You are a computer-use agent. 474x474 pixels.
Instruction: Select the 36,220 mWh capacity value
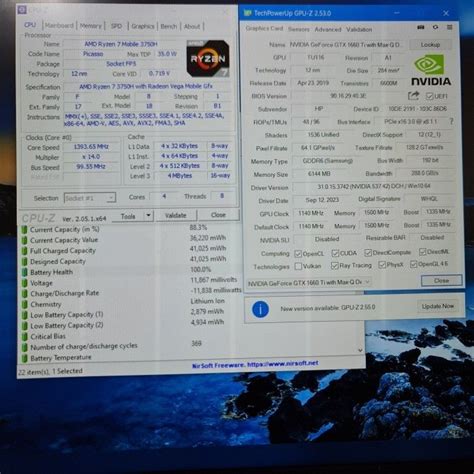click(x=208, y=238)
